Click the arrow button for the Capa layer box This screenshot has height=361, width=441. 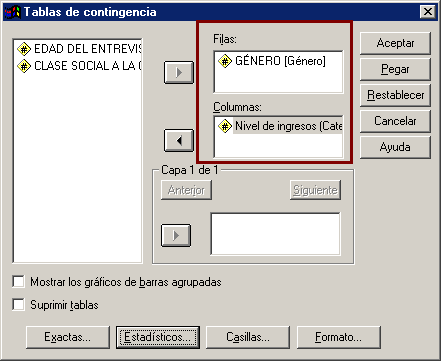click(176, 236)
